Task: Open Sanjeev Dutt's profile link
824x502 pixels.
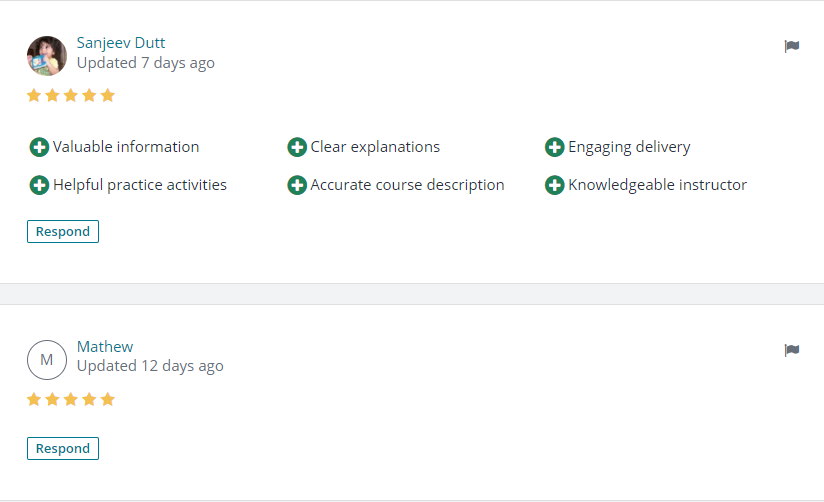Action: [x=121, y=43]
